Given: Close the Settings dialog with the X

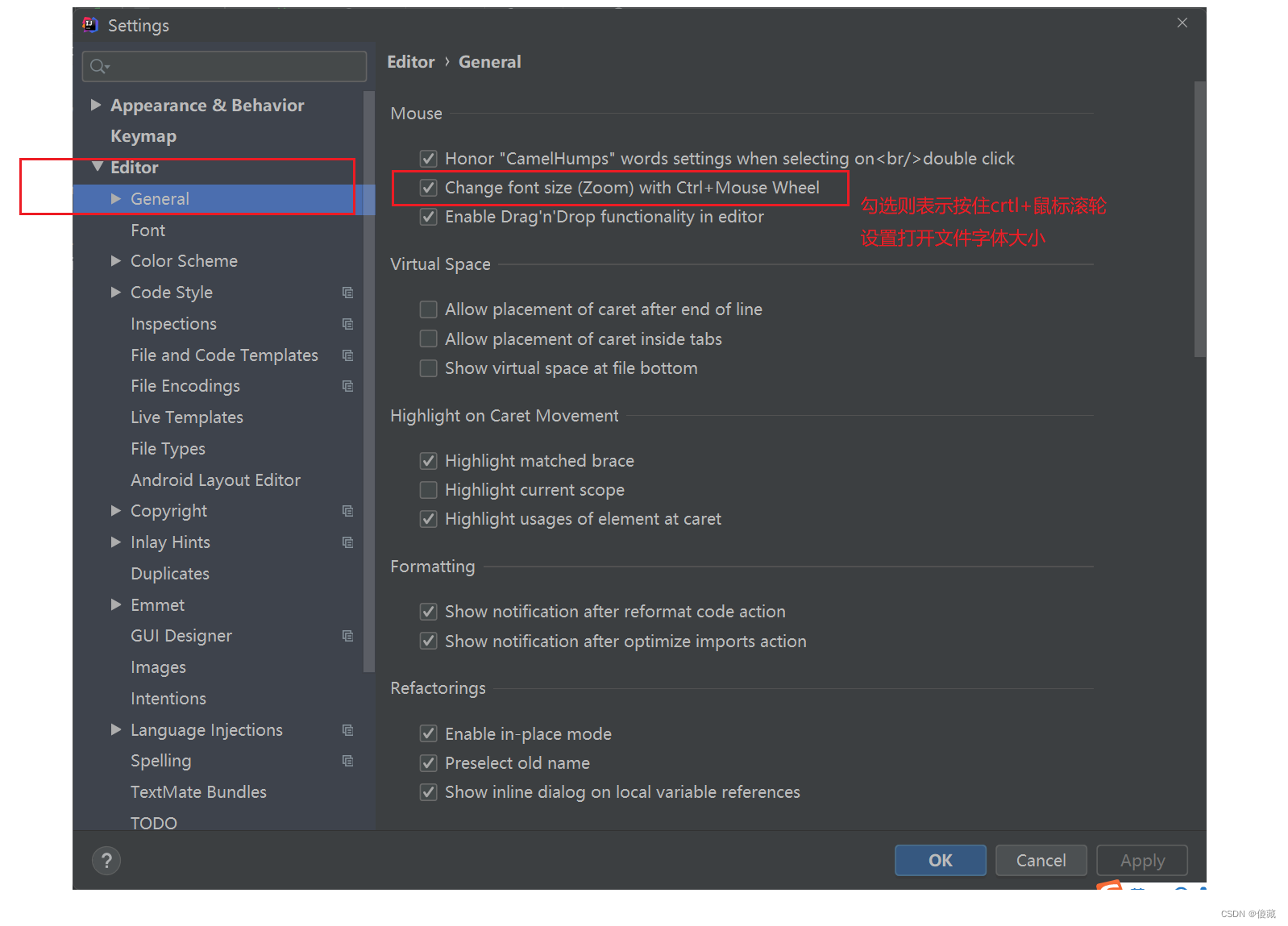Looking at the screenshot, I should tap(1182, 23).
